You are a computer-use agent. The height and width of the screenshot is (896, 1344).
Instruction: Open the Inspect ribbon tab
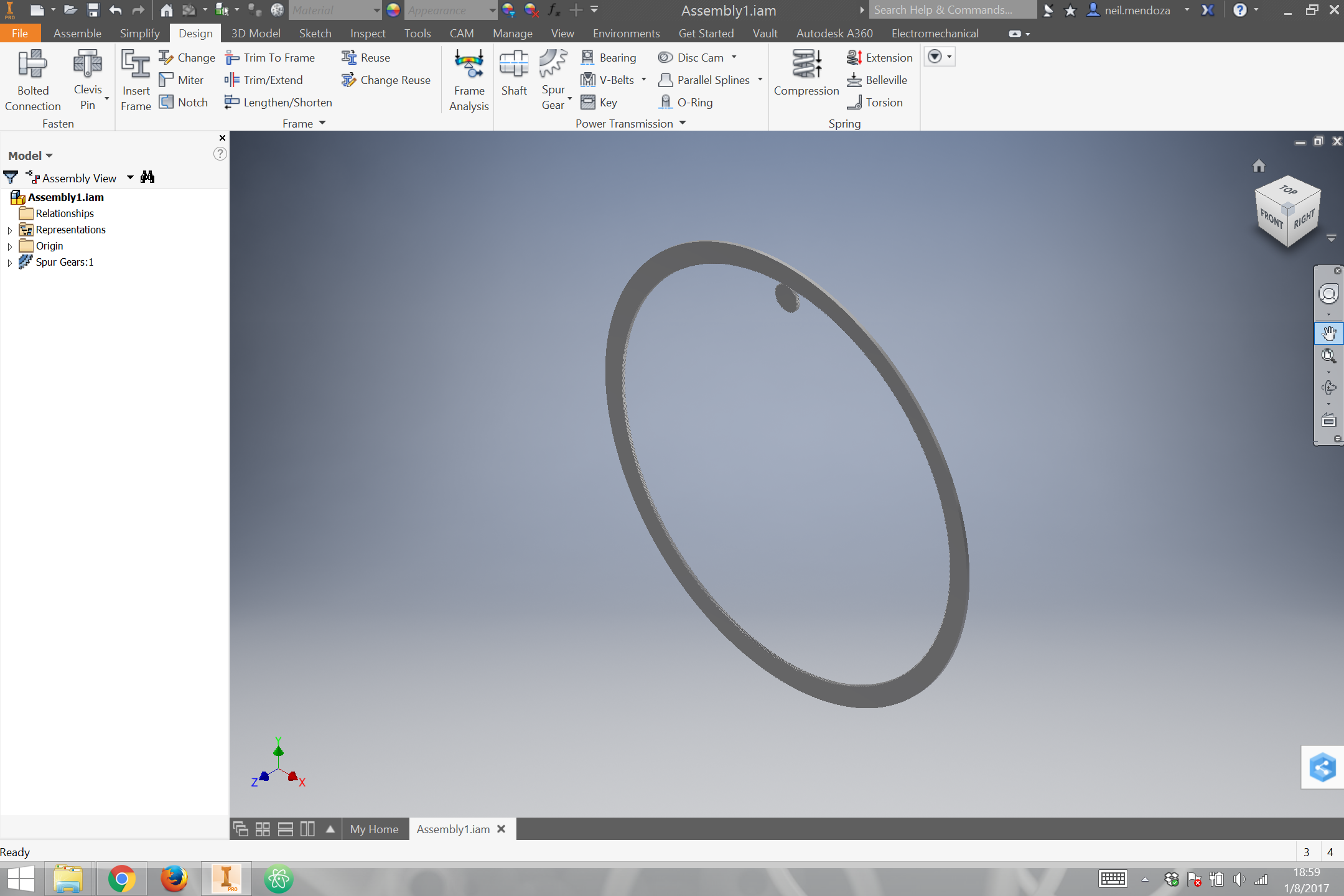368,33
